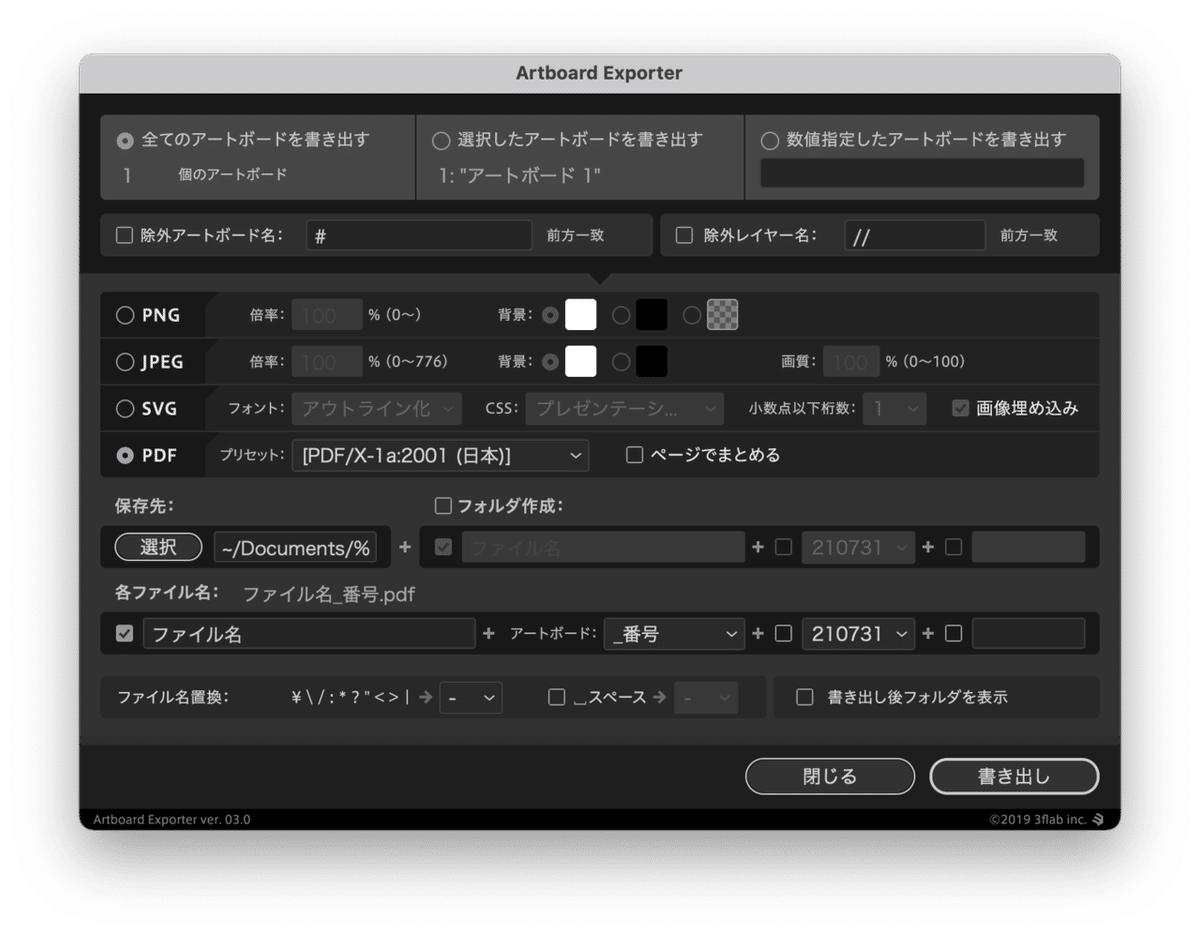Pick the black background swatch for PNG
Screen dimensions: 1200x935
pos(651,315)
